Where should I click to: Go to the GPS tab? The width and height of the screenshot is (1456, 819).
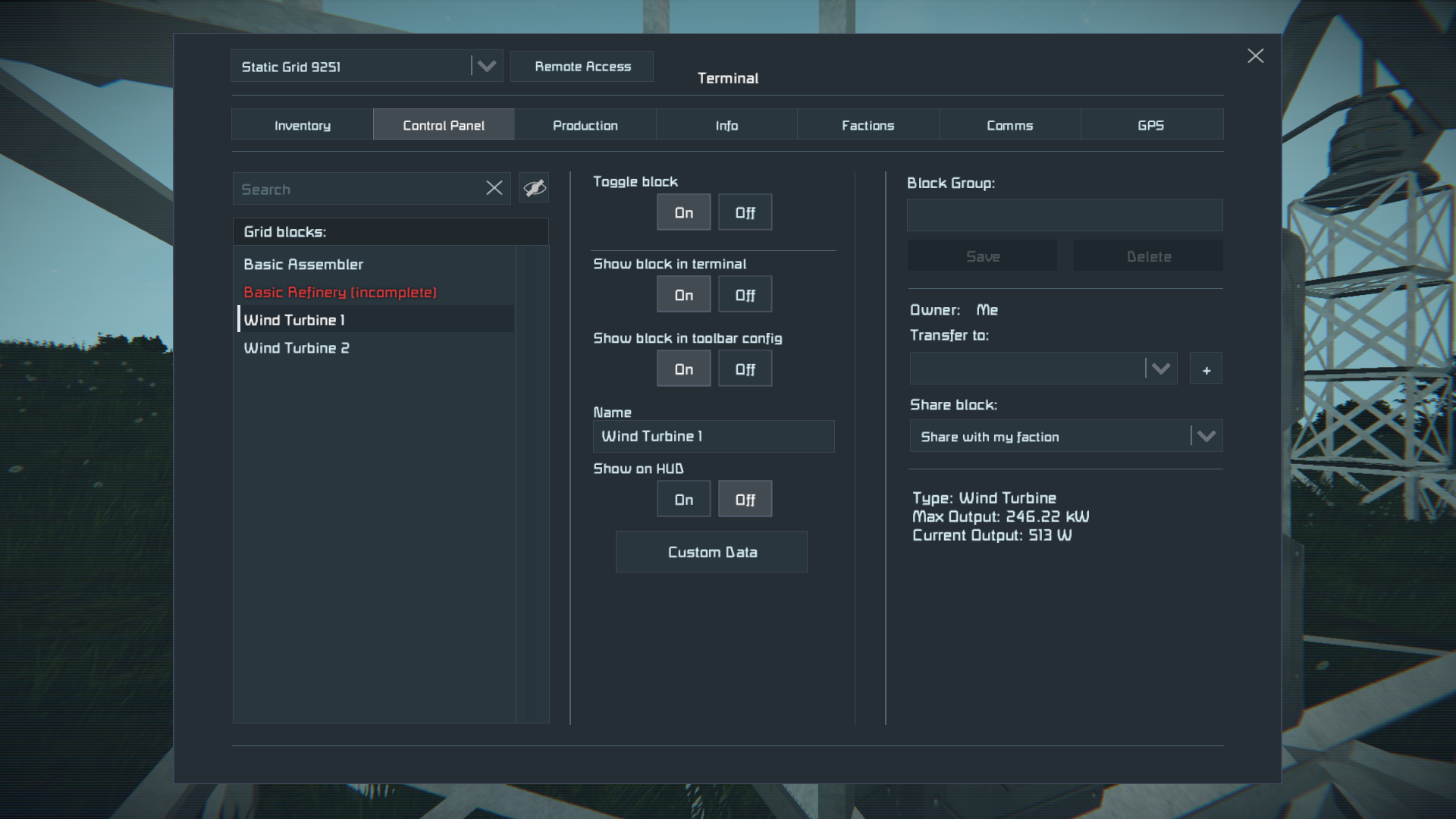[x=1150, y=125]
